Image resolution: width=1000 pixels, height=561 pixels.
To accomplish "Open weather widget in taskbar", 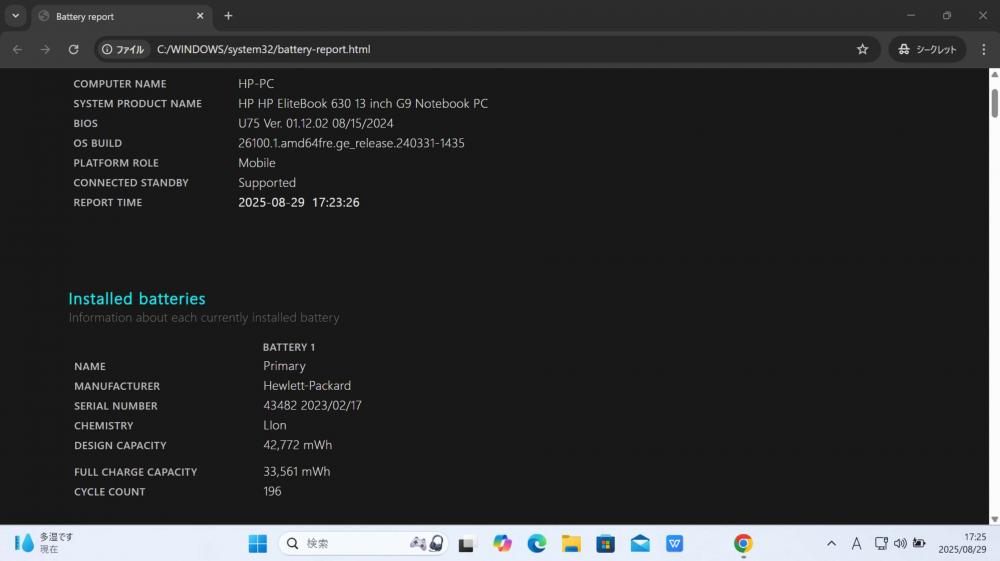I will 43,543.
